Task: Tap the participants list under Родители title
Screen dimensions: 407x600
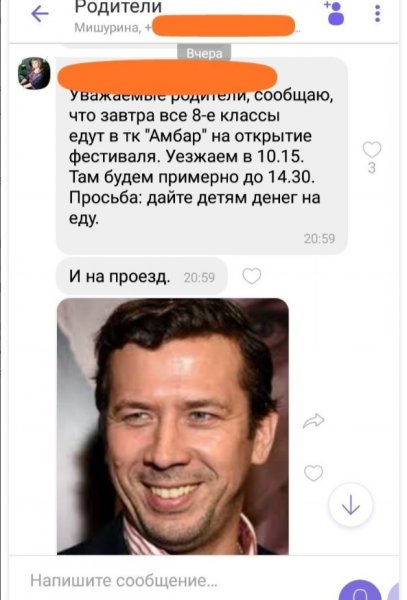Action: click(187, 28)
